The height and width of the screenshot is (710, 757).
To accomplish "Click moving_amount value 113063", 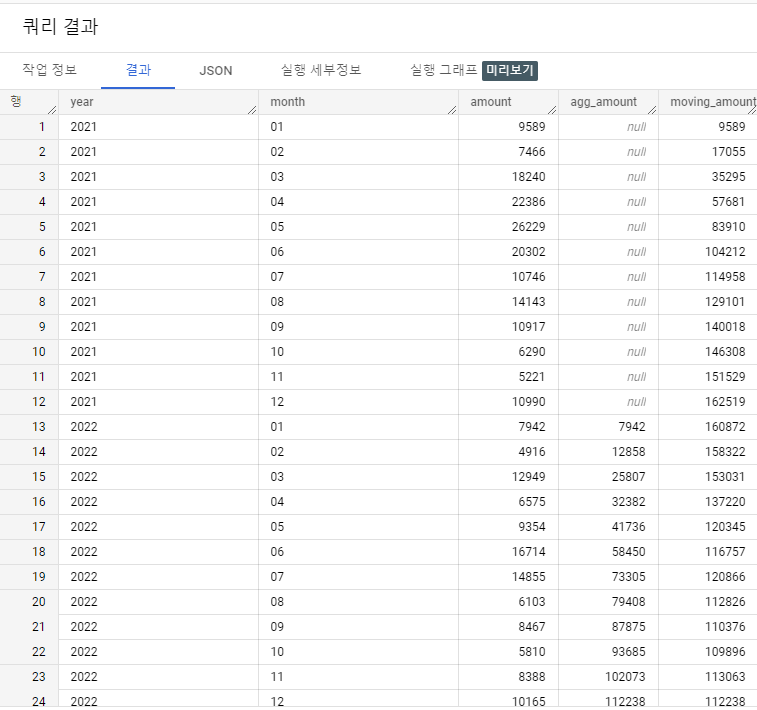I will click(725, 677).
